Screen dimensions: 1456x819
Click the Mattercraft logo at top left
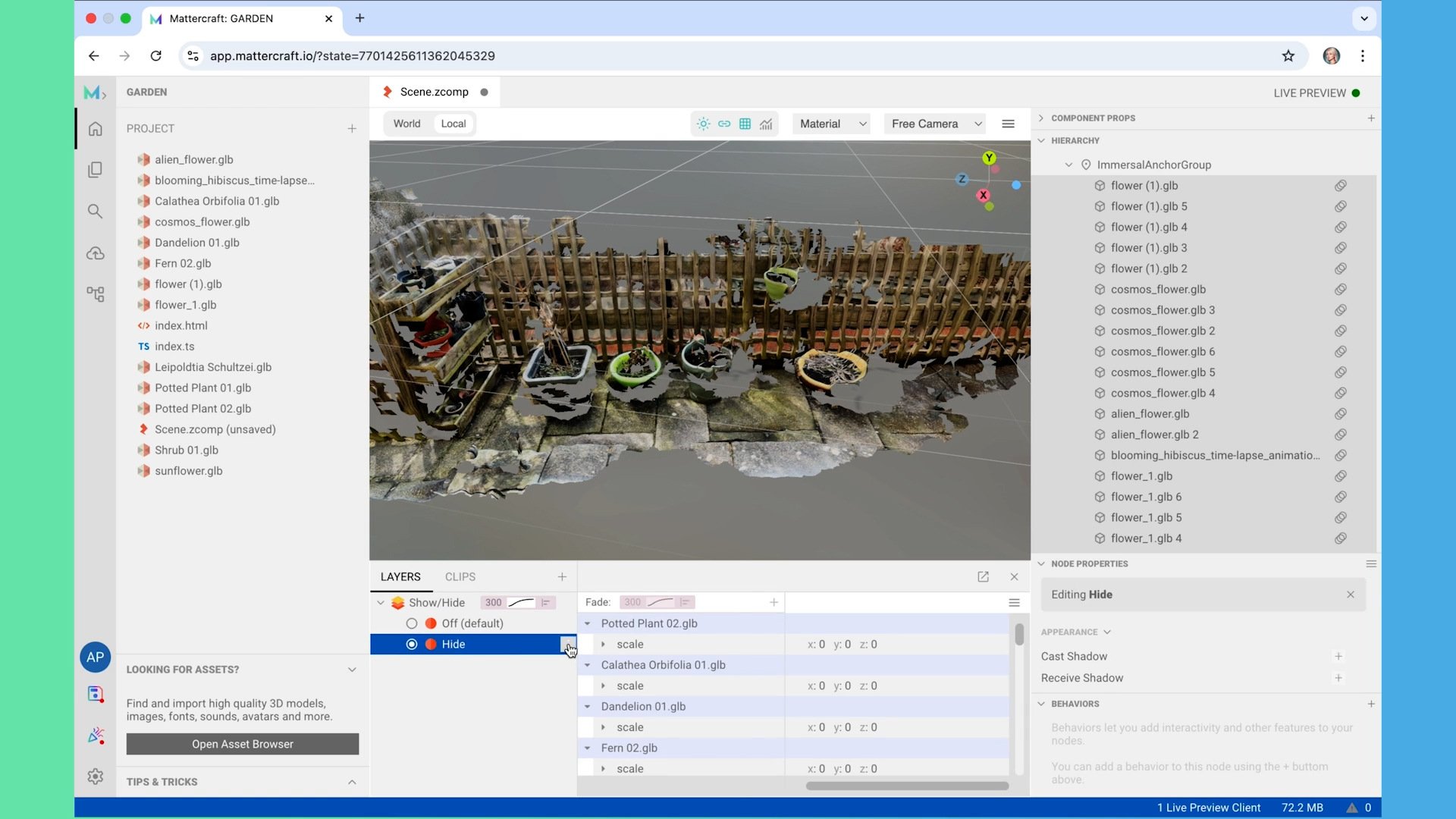point(94,93)
